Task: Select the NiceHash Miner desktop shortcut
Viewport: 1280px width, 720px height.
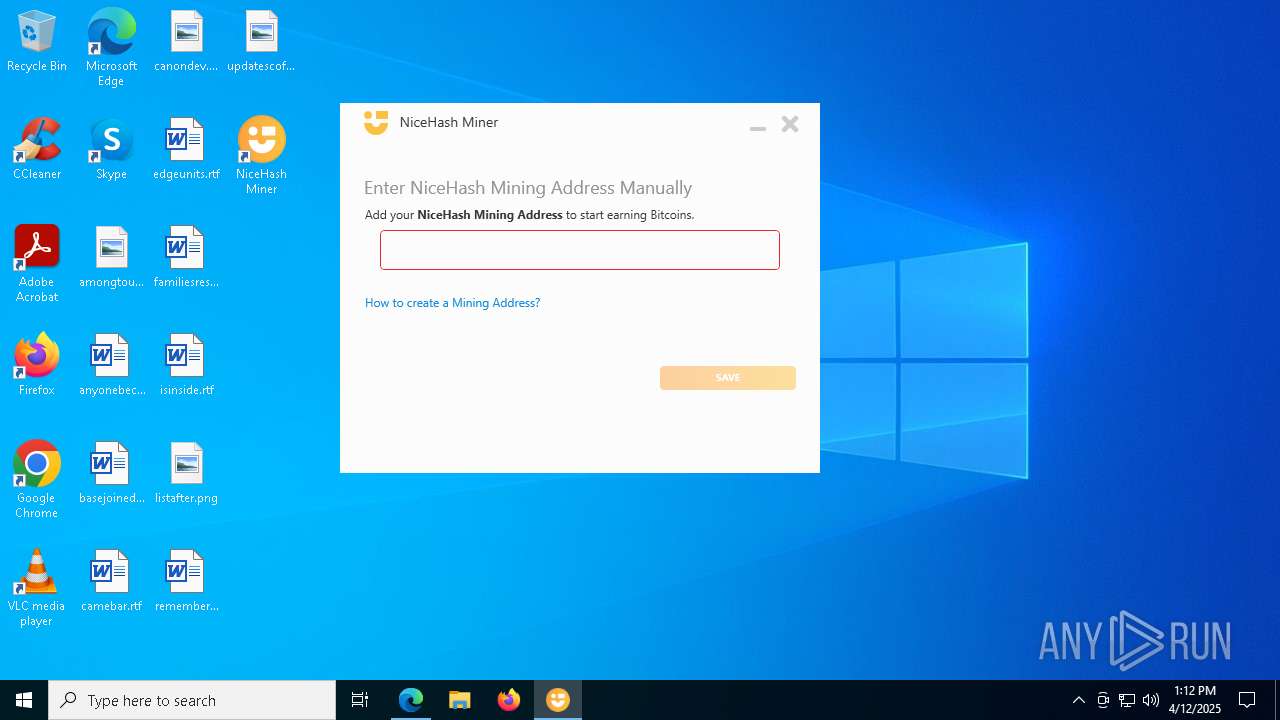Action: pyautogui.click(x=261, y=156)
